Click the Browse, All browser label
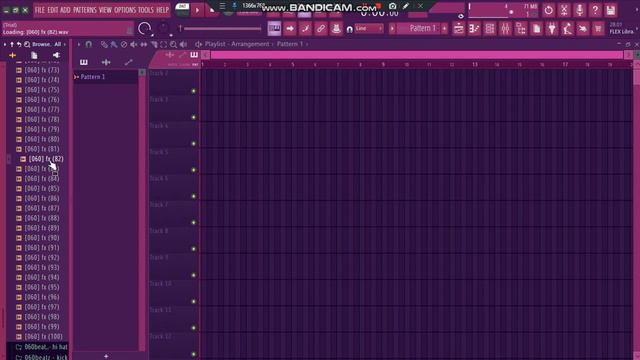The image size is (640, 360). [x=47, y=44]
